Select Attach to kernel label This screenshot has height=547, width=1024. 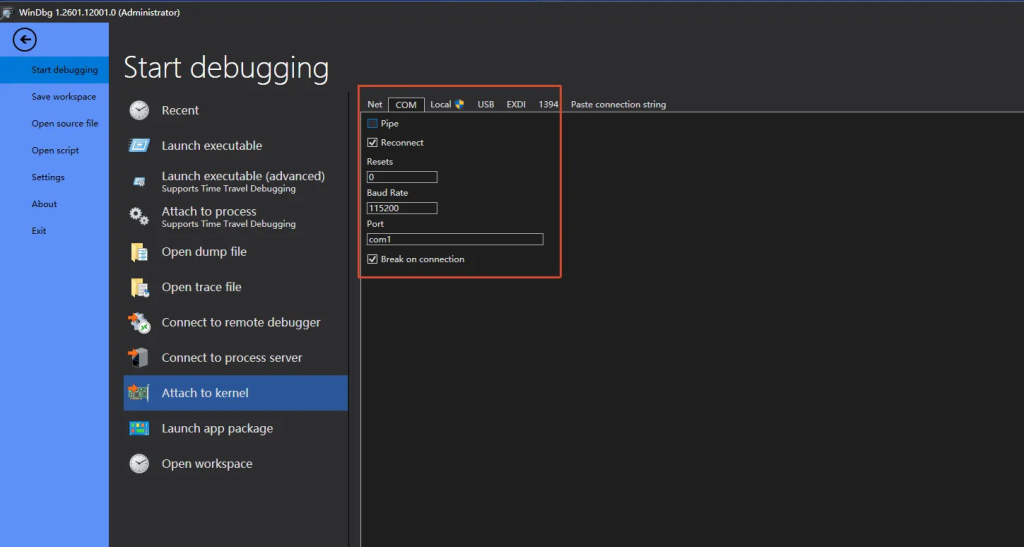click(205, 393)
